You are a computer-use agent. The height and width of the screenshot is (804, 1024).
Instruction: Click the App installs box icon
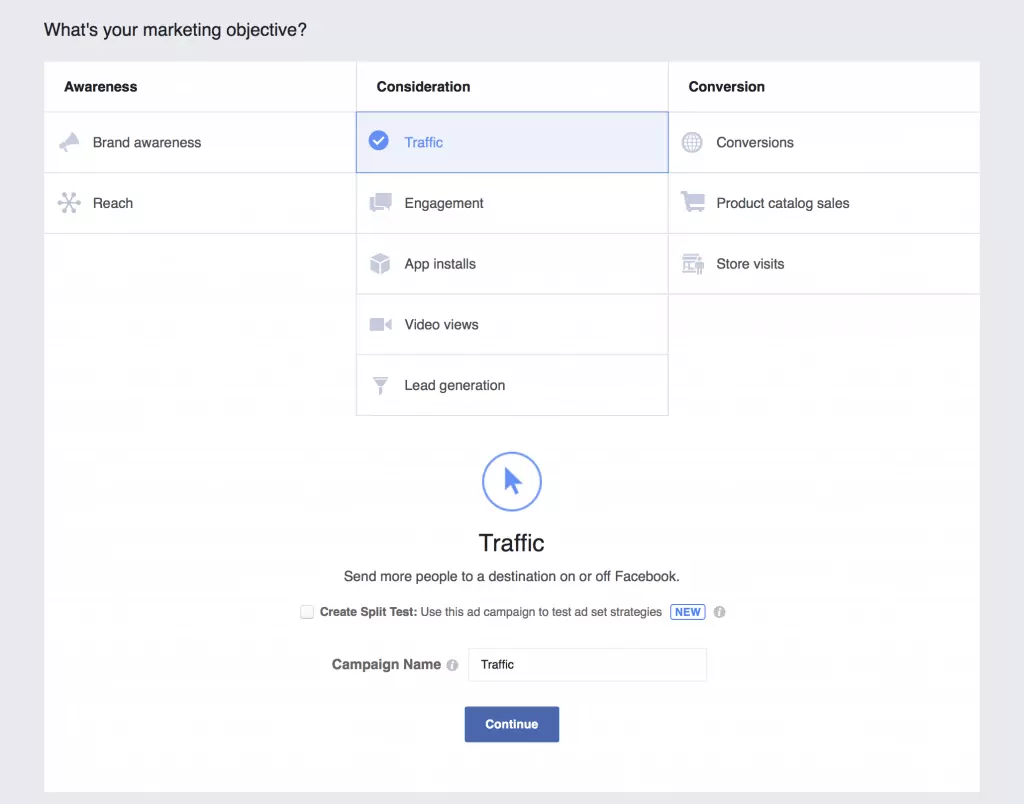click(x=380, y=264)
